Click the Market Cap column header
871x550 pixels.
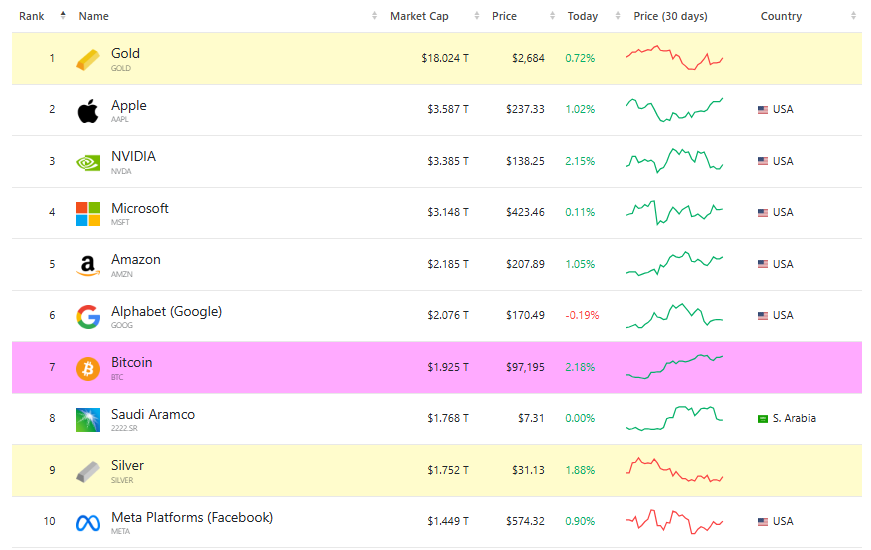pyautogui.click(x=419, y=16)
